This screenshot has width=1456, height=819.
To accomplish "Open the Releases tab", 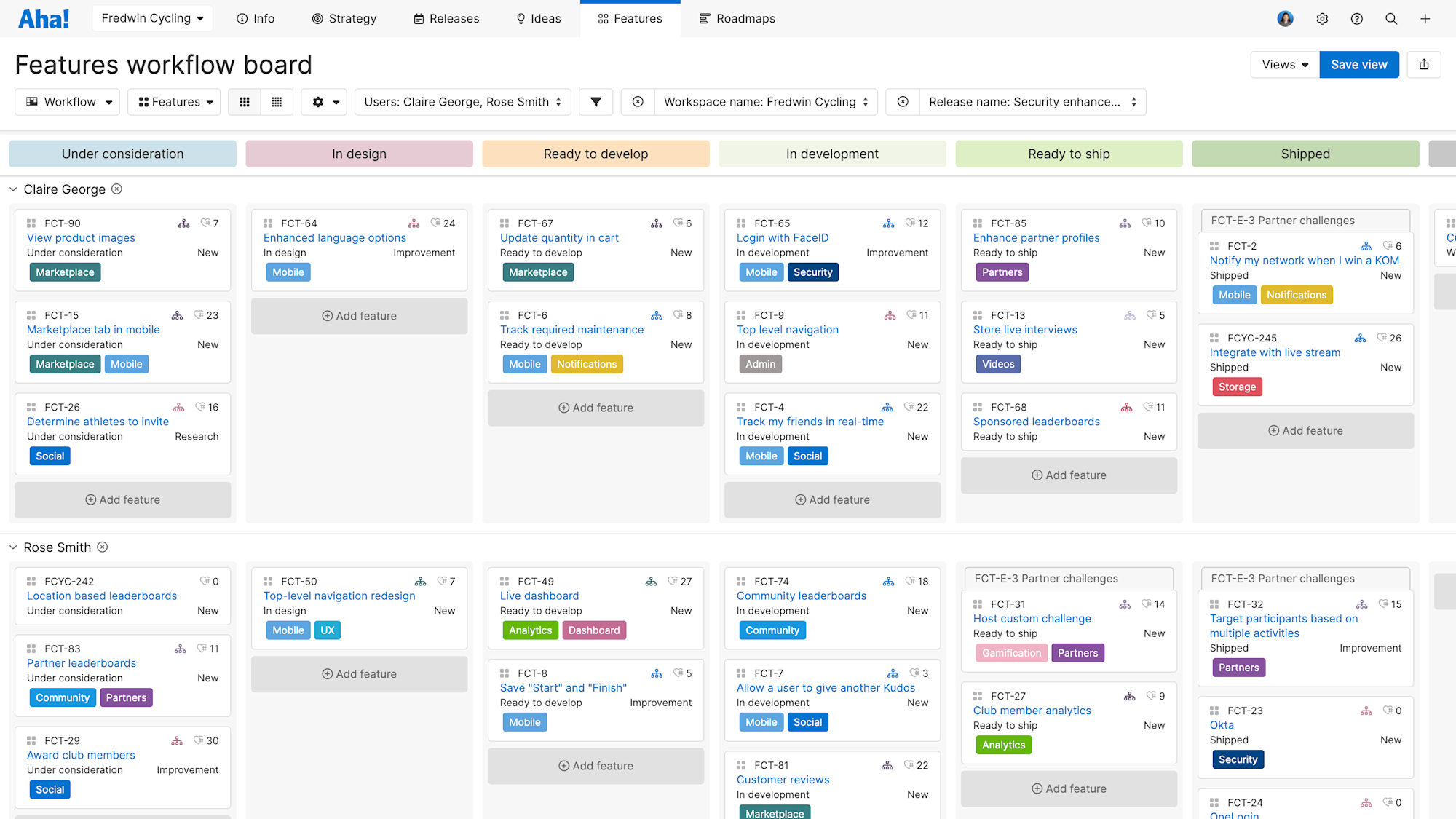I will pos(446,18).
